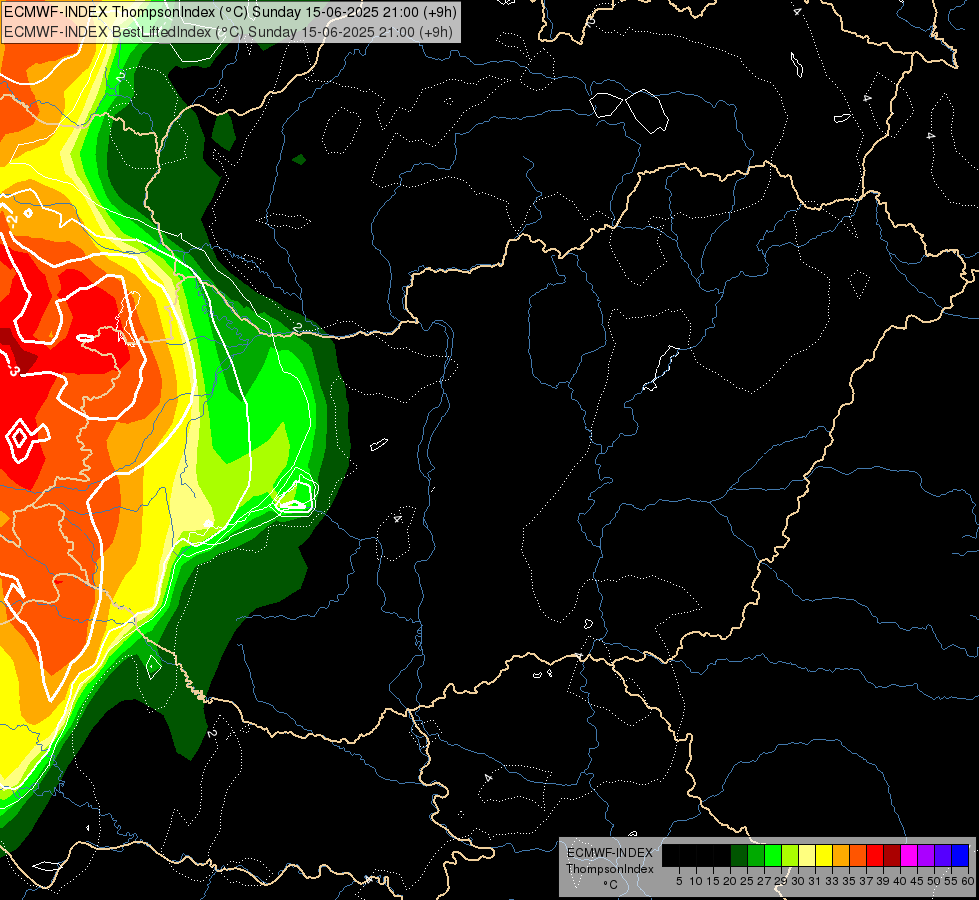Select the dark red 39-40 legend swatch

point(892,855)
